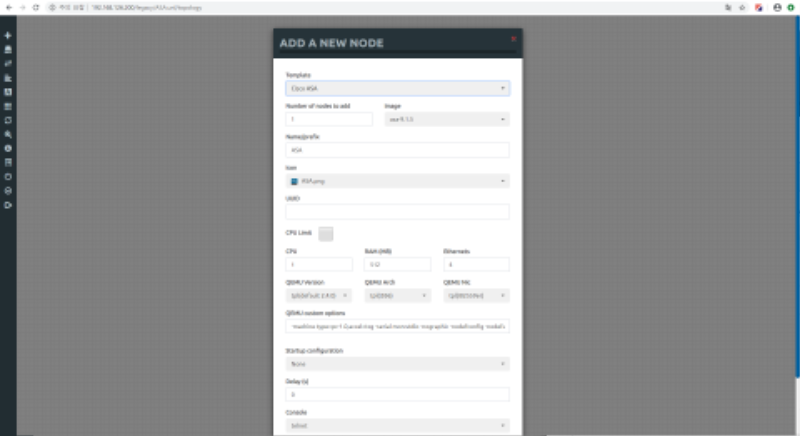800x436 pixels.
Task: Open the Template dropdown
Action: tap(397, 88)
